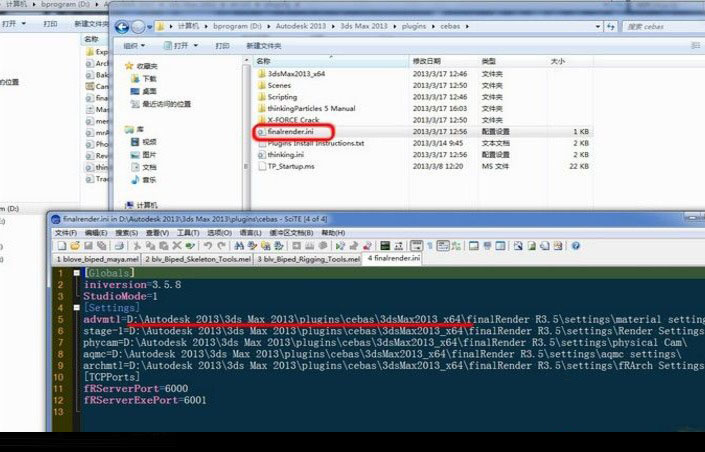This screenshot has width=705, height=452.
Task: Sort files by 修改日期 column header
Action: pyautogui.click(x=444, y=61)
